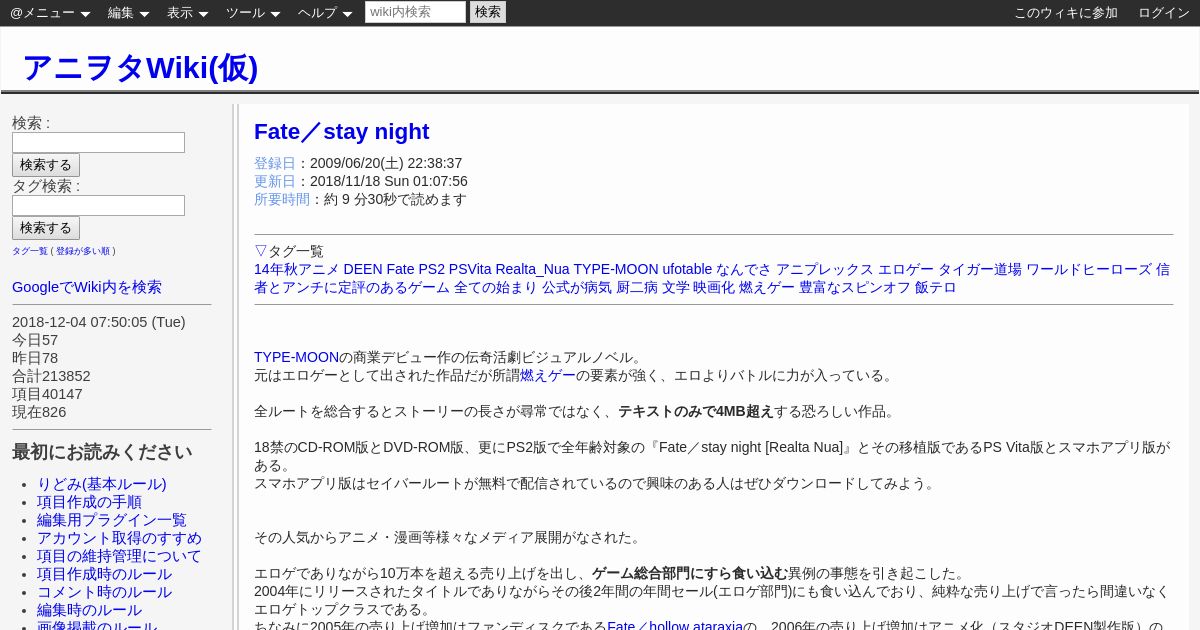Image resolution: width=1200 pixels, height=630 pixels.
Task: Open 編集用プラグイン一覧 link
Action: coord(112,520)
